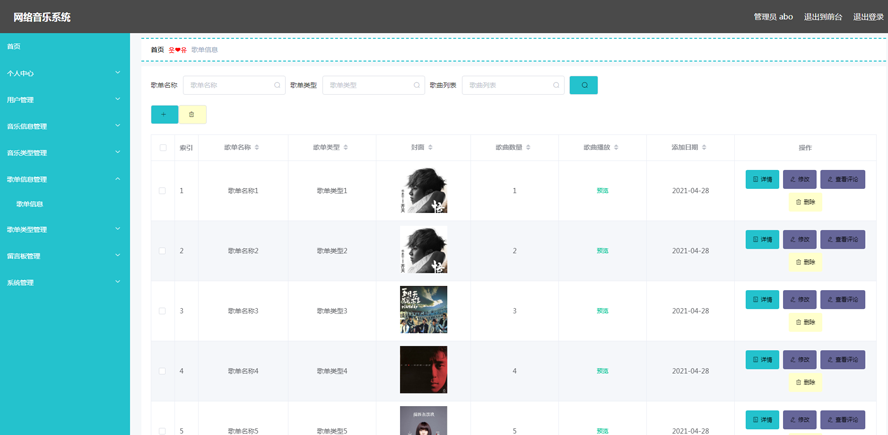Image resolution: width=888 pixels, height=435 pixels.
Task: Click the magnifier icon inside 歌单名称 field
Action: pyautogui.click(x=277, y=85)
